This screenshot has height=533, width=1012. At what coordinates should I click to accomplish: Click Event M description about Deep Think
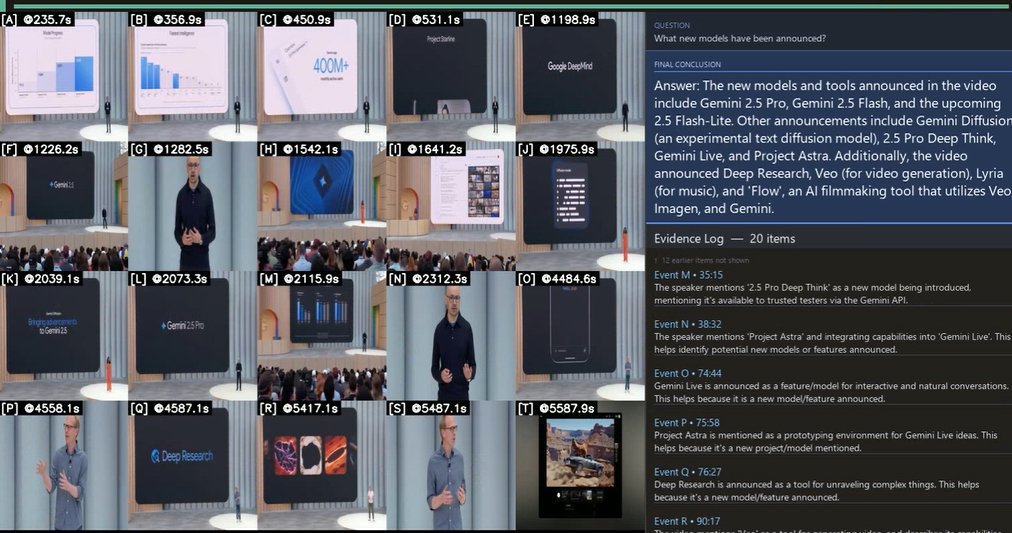coord(813,294)
